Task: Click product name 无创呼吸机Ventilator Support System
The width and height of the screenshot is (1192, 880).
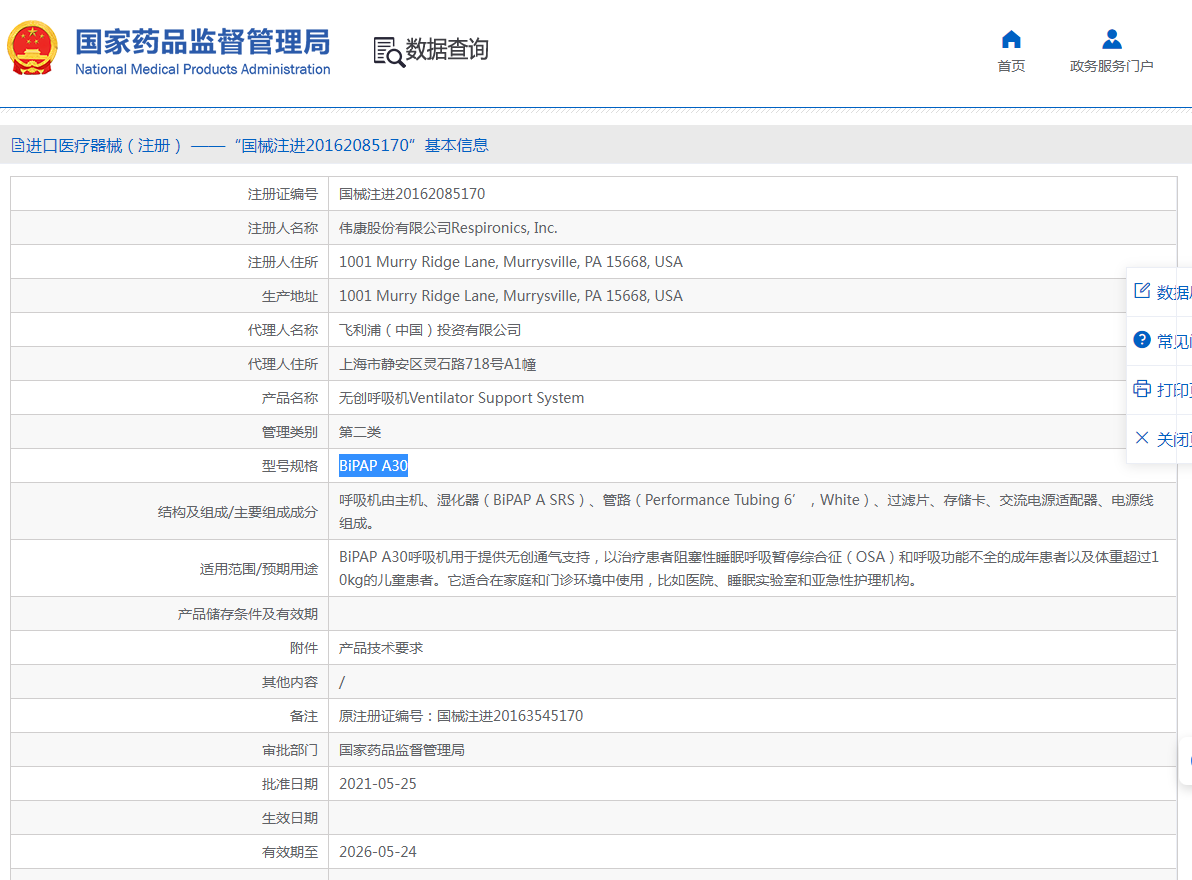Action: coord(461,398)
